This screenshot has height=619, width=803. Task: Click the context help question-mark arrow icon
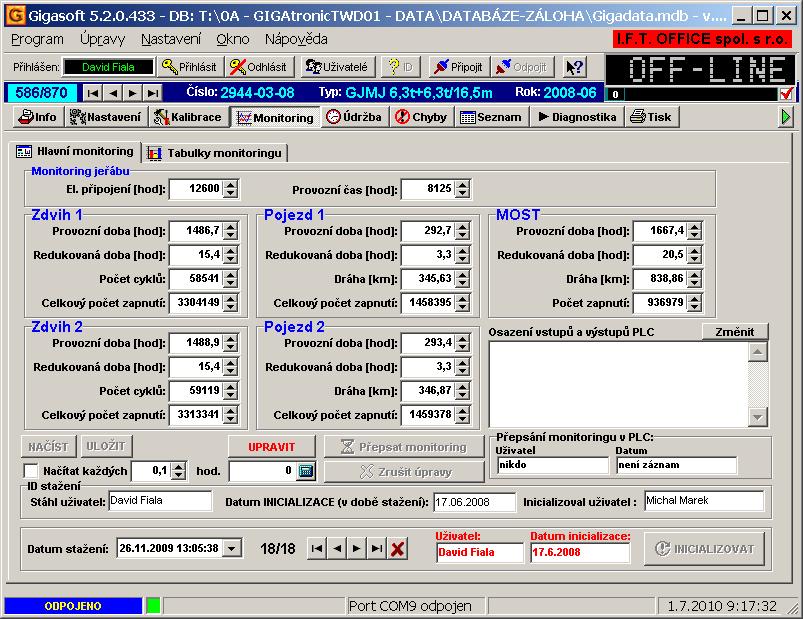575,67
